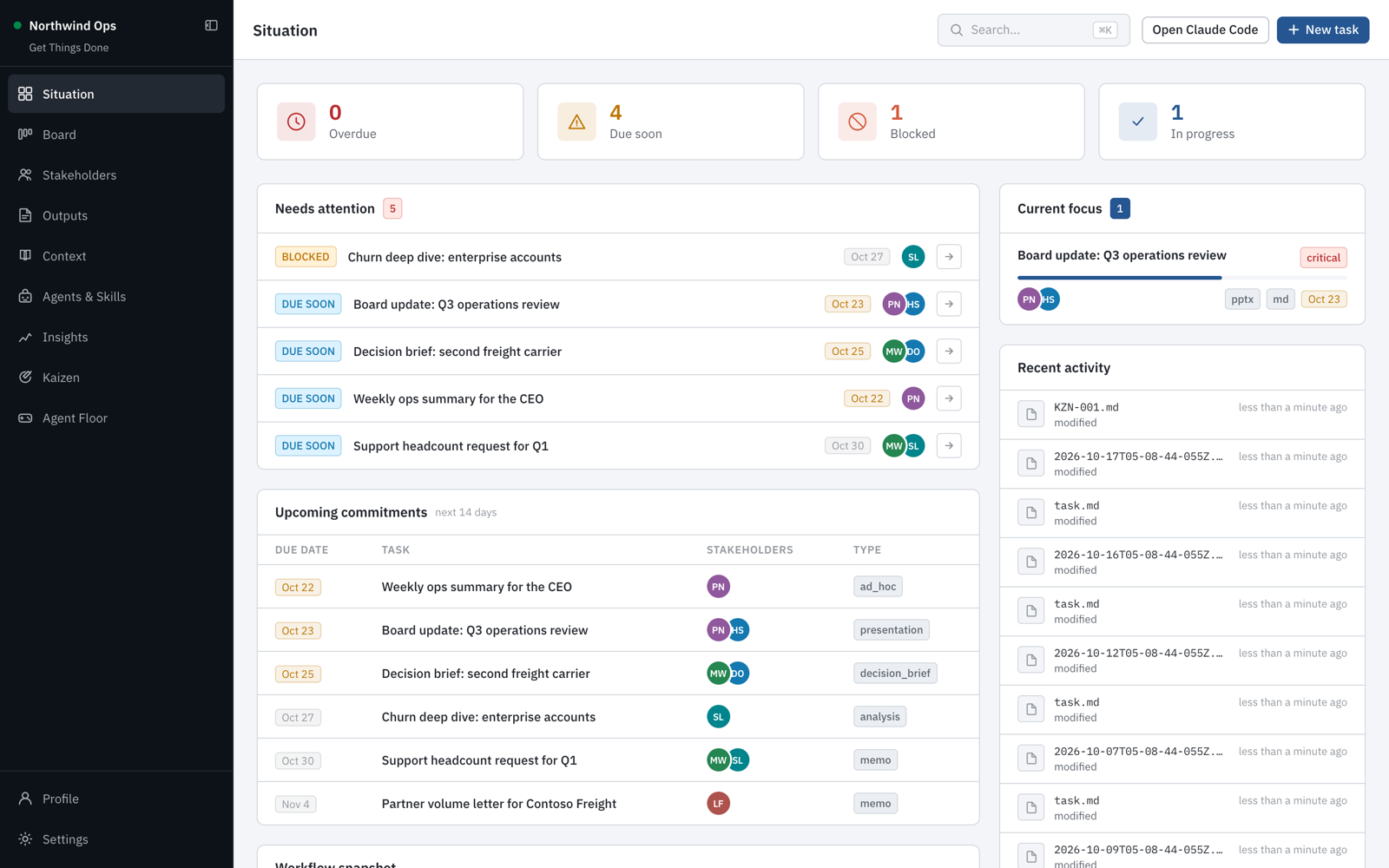1389x868 pixels.
Task: Open the Outputs document icon
Action: (x=25, y=215)
